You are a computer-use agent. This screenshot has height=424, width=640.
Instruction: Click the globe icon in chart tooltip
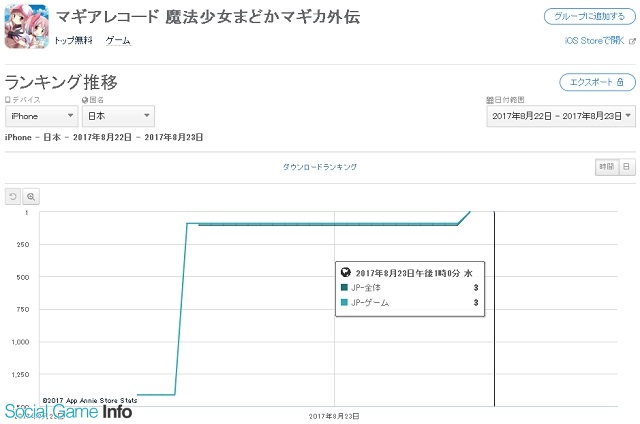tap(346, 272)
